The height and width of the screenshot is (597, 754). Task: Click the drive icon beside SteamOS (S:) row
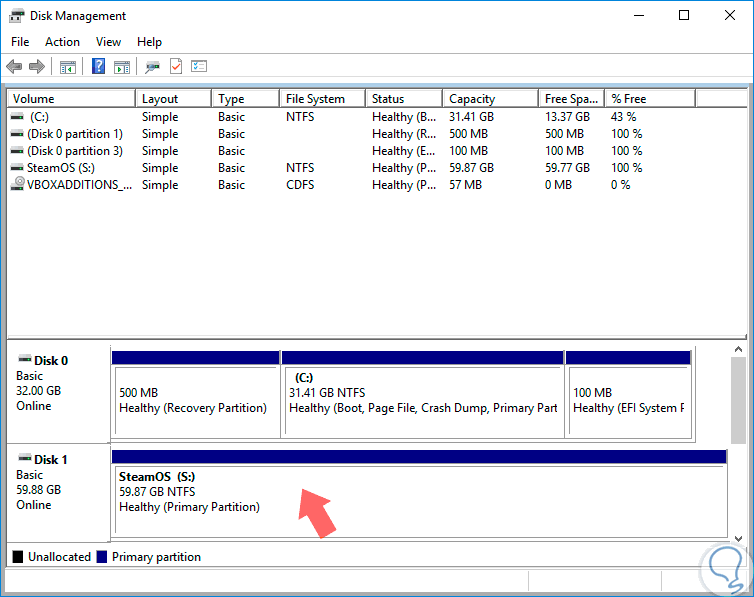(x=17, y=167)
